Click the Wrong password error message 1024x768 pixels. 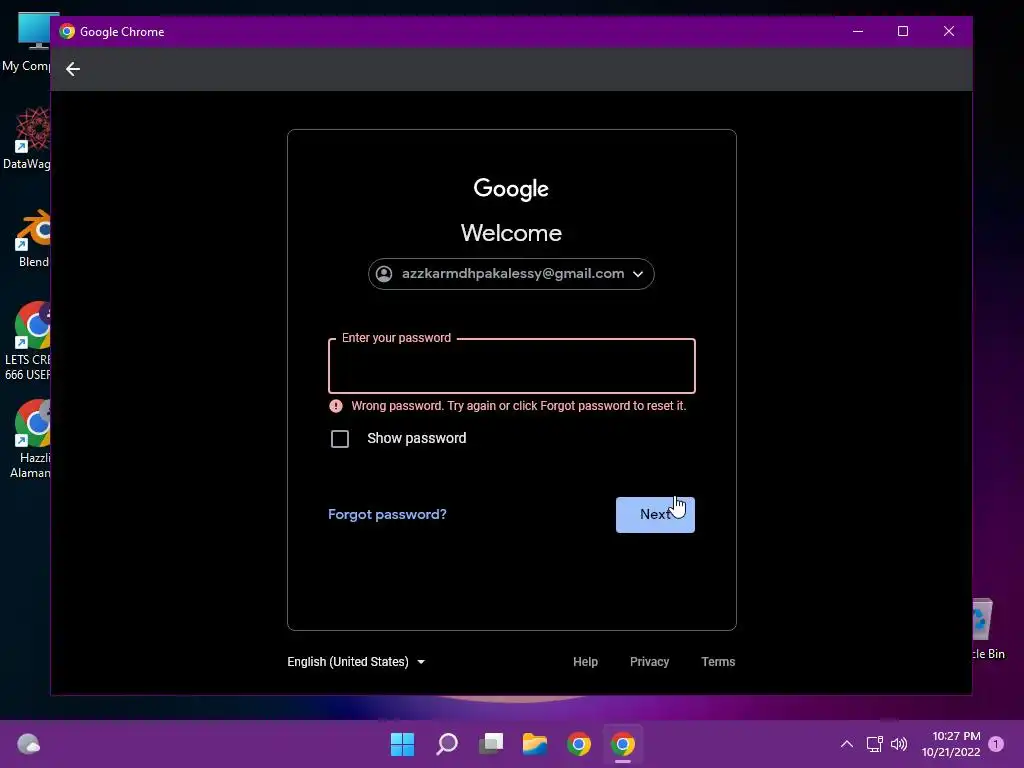[519, 406]
